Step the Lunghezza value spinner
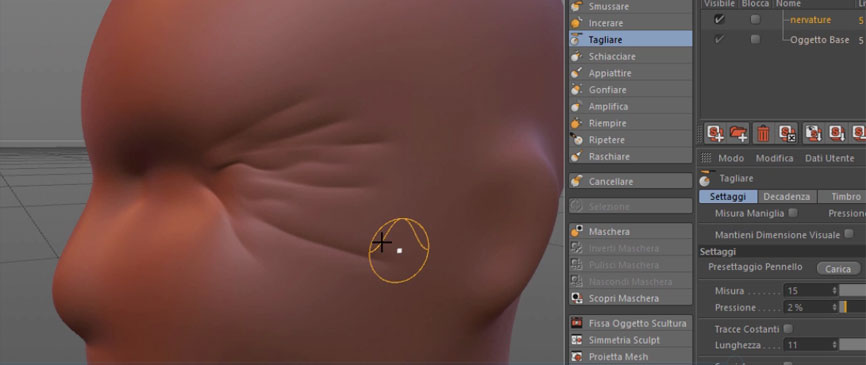The image size is (866, 365). click(x=835, y=345)
